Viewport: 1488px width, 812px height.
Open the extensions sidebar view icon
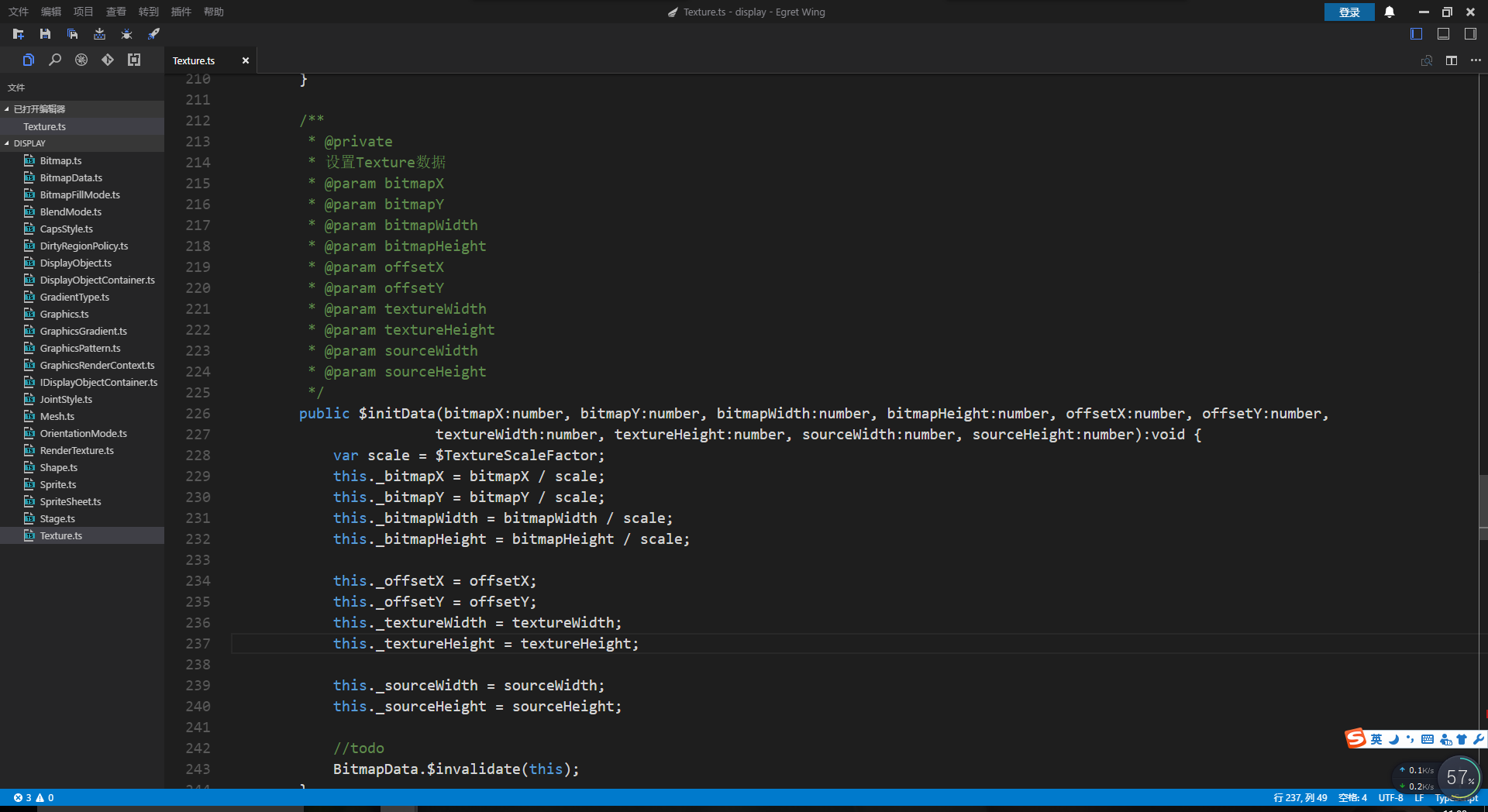click(134, 60)
